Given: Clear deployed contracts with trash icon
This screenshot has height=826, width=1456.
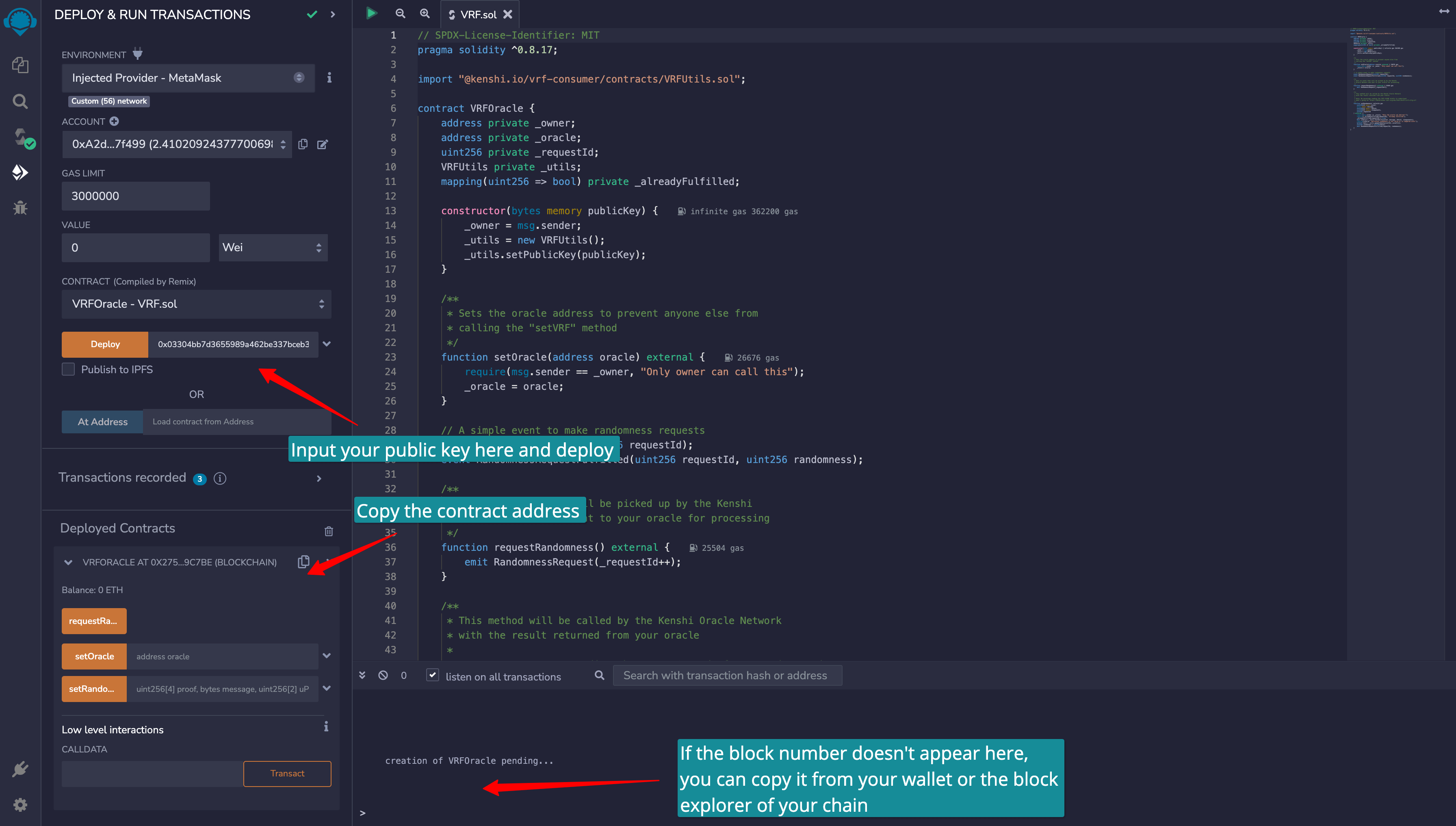Looking at the screenshot, I should pos(328,531).
